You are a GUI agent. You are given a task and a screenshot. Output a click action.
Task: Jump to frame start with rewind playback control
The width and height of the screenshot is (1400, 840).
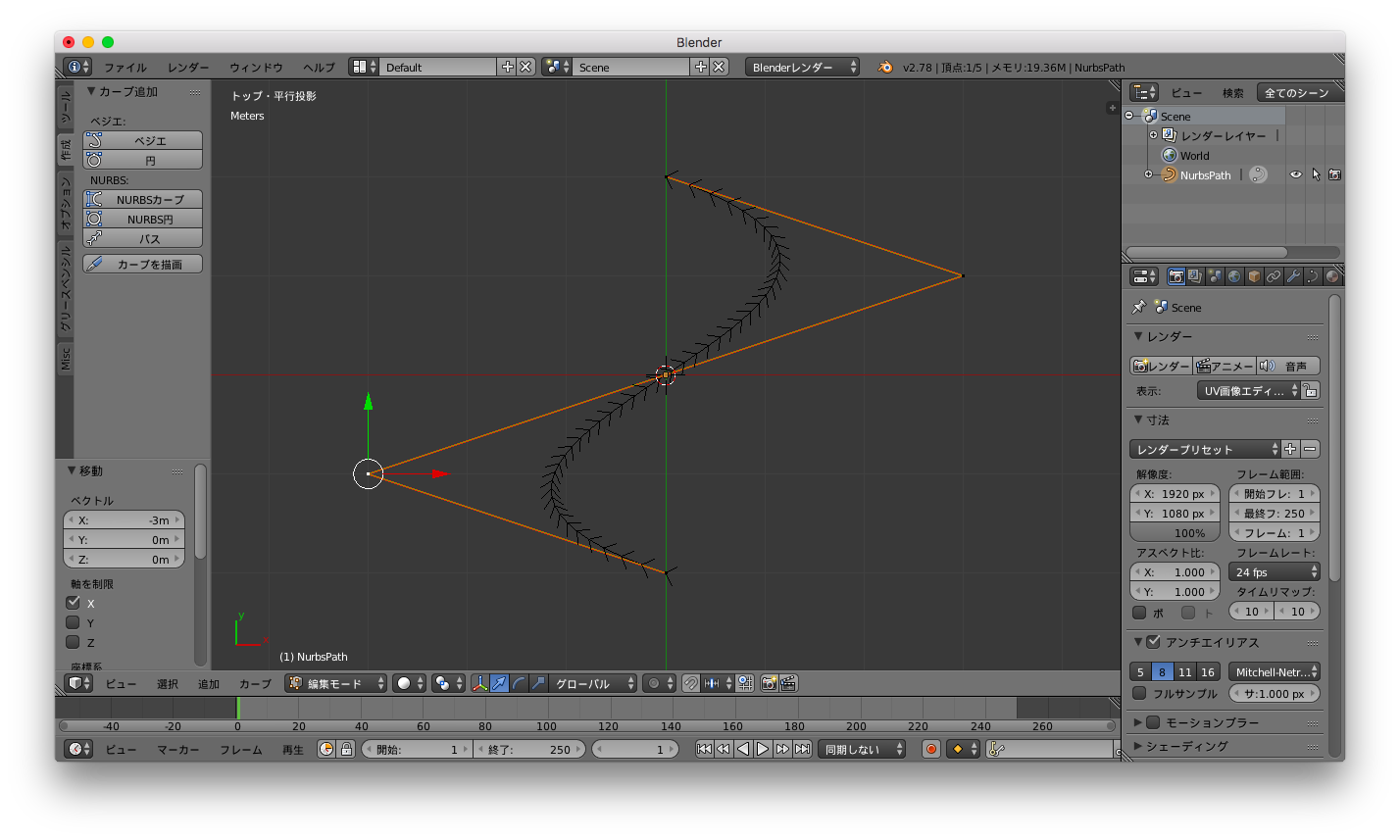[x=704, y=748]
